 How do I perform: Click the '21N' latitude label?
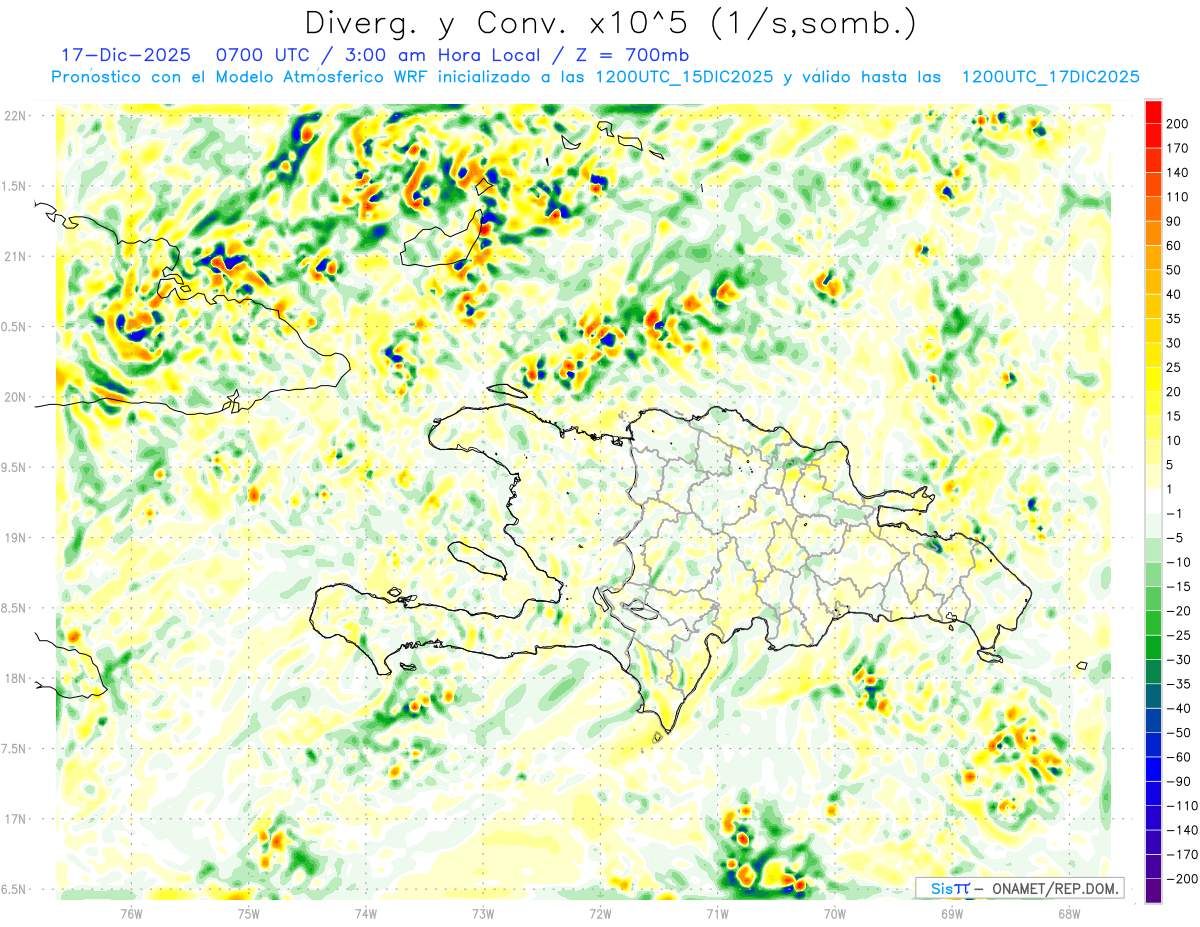pyautogui.click(x=14, y=257)
